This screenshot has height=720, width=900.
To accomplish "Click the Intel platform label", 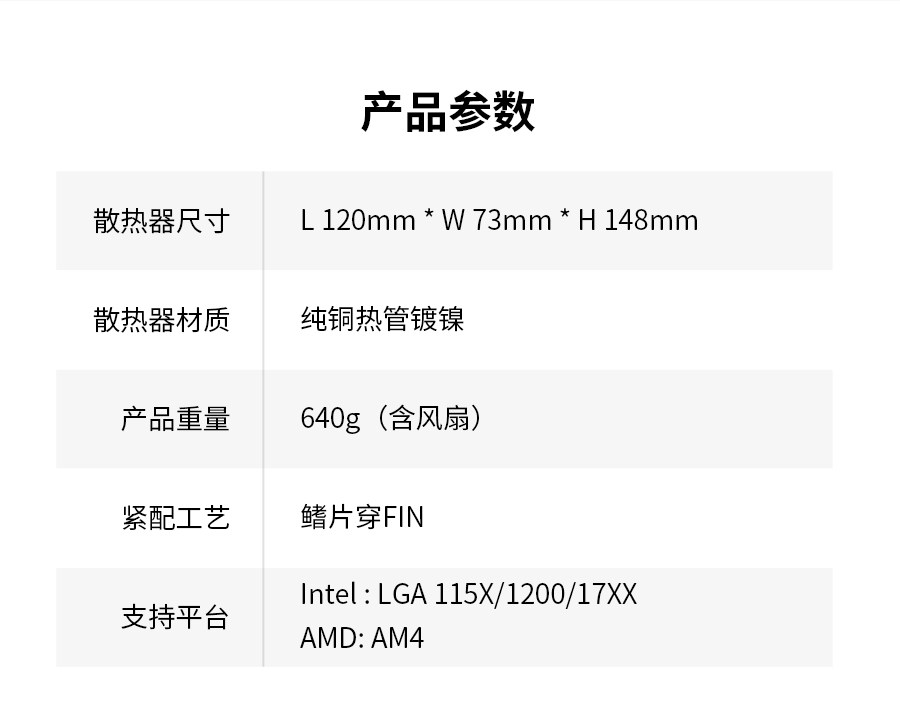I will (328, 595).
